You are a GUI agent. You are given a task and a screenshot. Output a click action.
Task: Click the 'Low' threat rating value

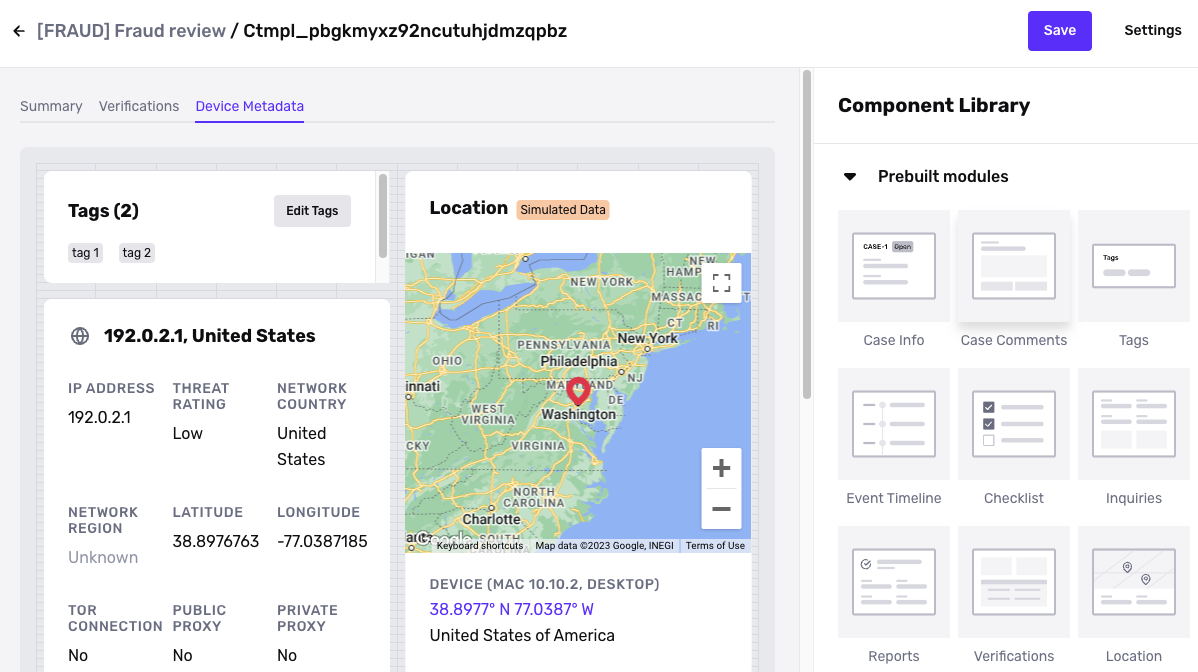(187, 434)
